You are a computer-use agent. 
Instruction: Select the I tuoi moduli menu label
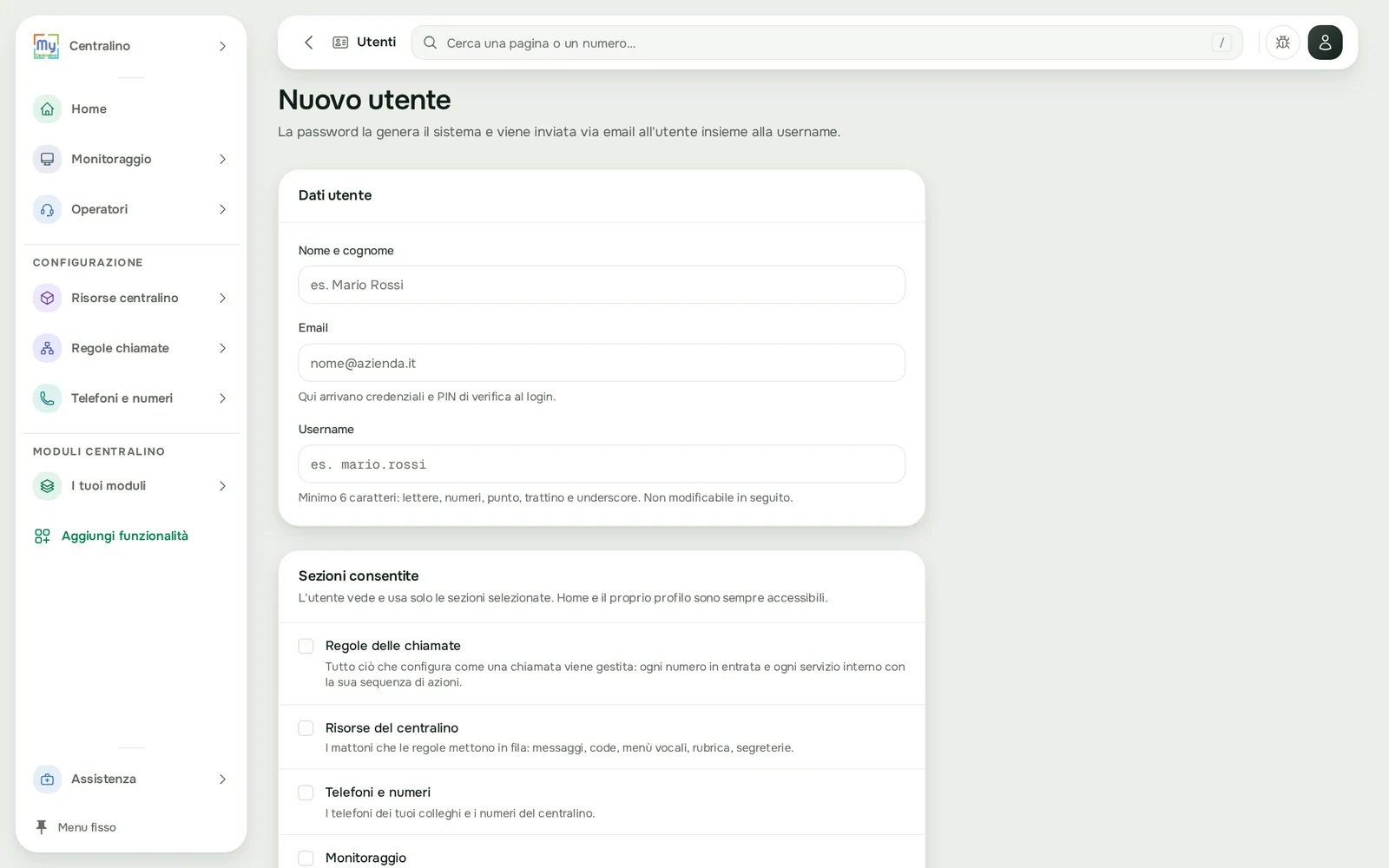point(109,486)
